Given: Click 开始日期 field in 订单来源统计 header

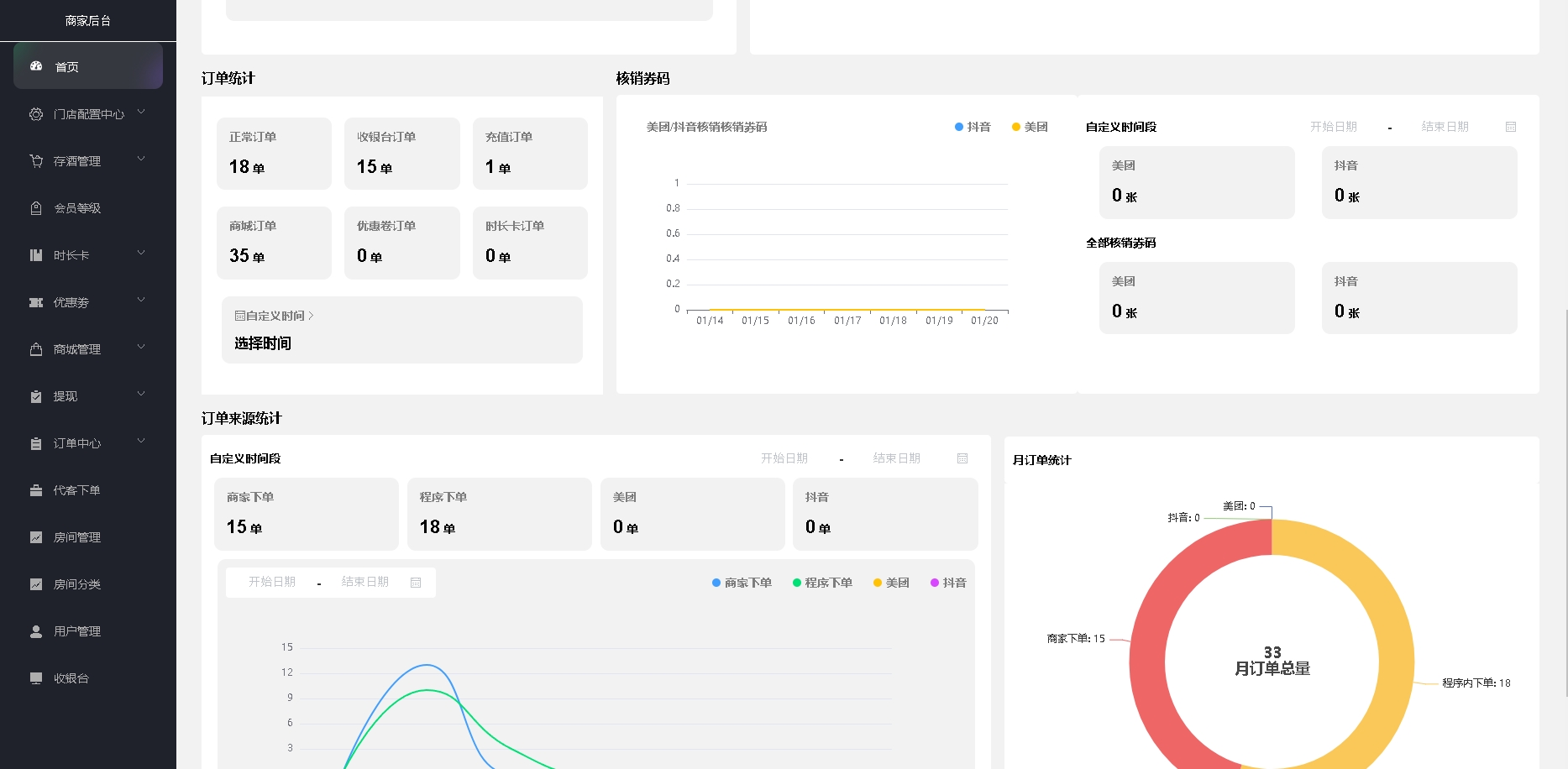Looking at the screenshot, I should (x=784, y=458).
